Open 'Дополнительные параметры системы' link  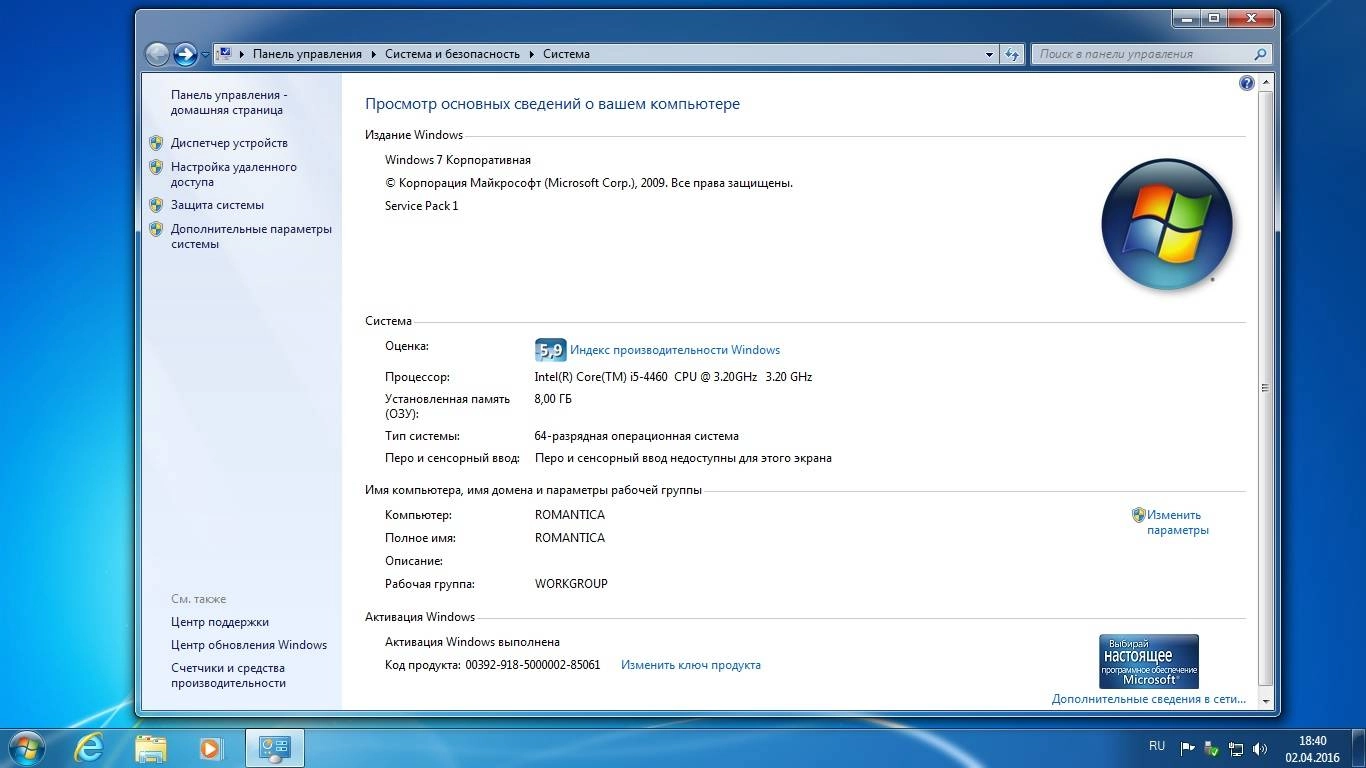(x=251, y=236)
